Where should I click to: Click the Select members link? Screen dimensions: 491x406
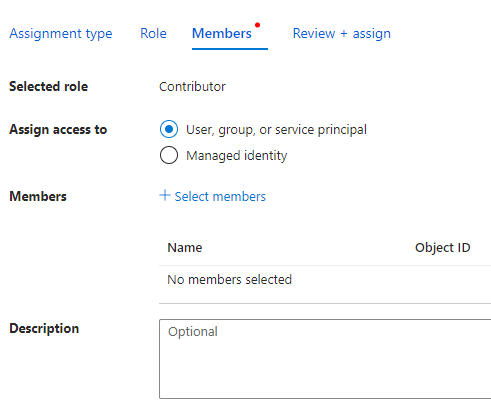[220, 196]
